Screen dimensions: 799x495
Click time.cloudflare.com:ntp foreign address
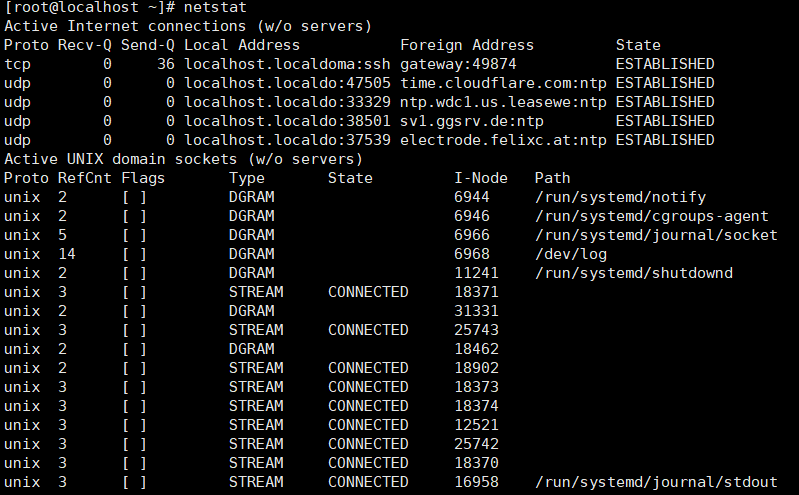pos(503,83)
